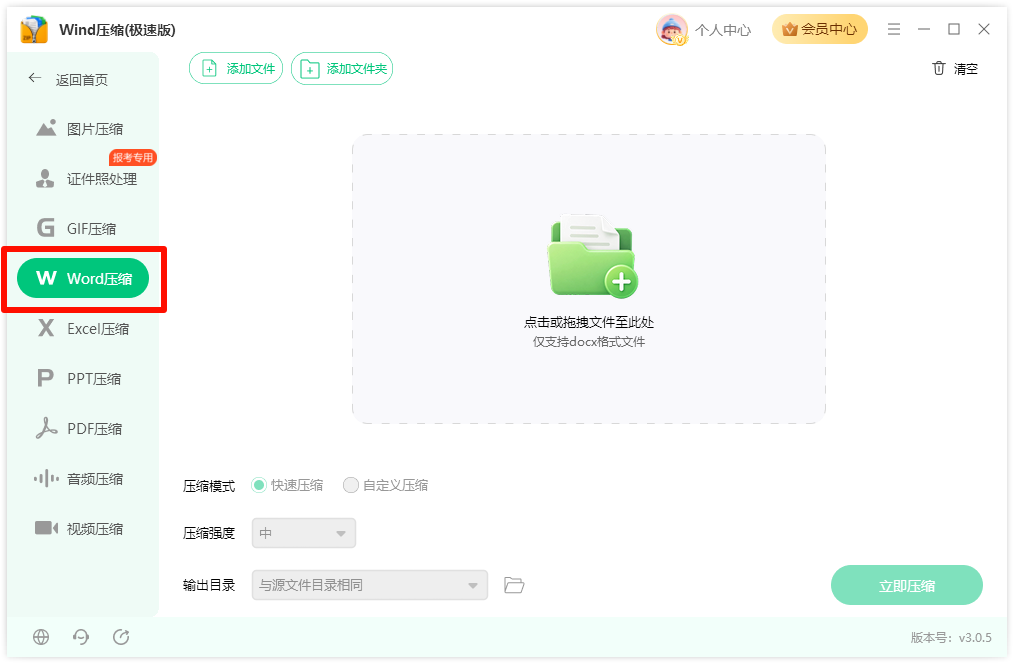1014x664 pixels.
Task: Open the 压缩强度 dropdown showing 中
Action: tap(304, 533)
